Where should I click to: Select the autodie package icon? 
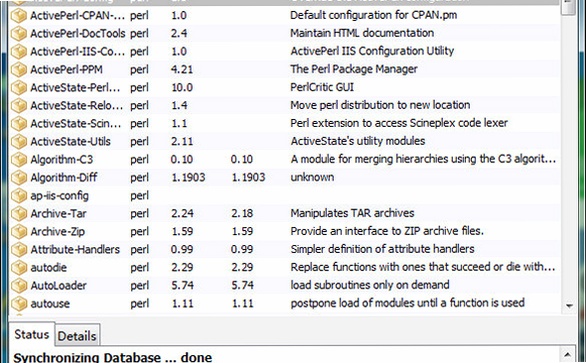(19, 267)
